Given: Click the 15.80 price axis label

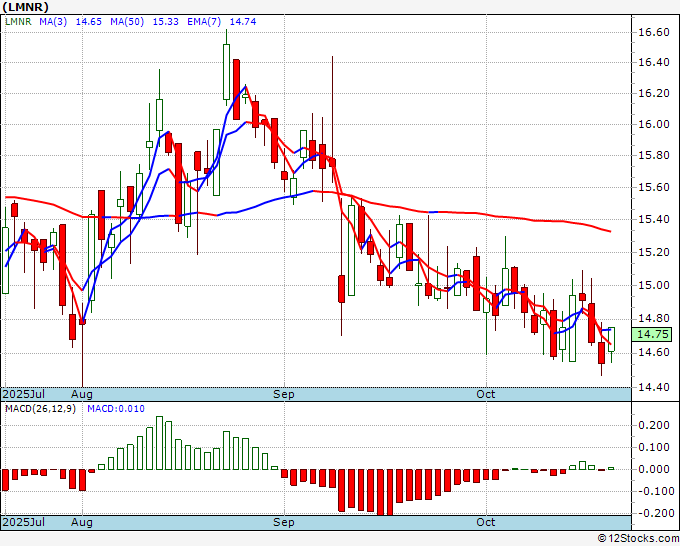Looking at the screenshot, I should click(654, 156).
